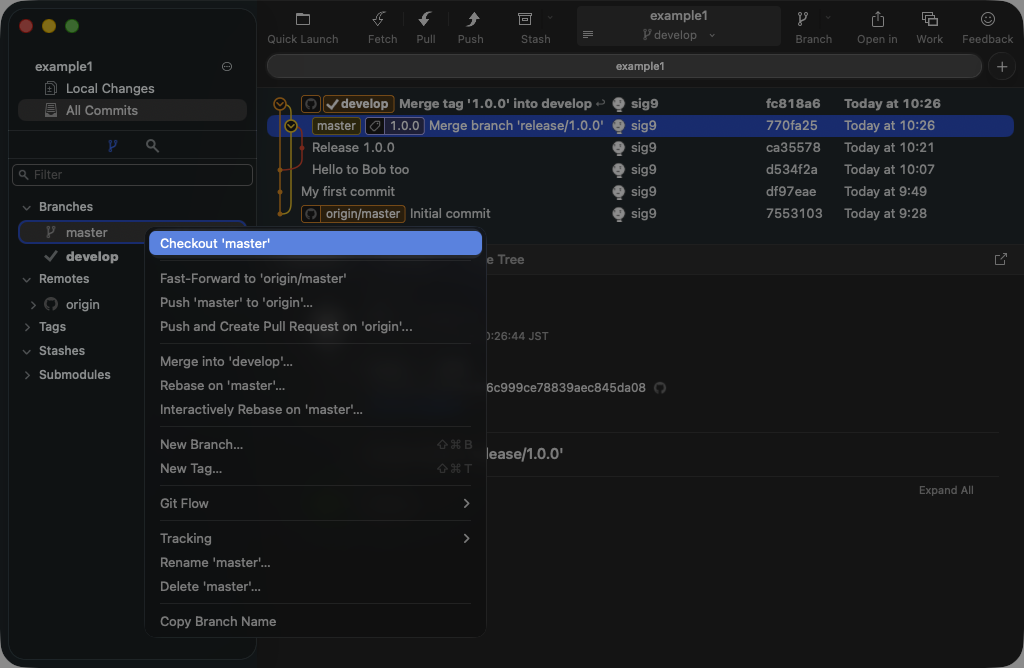This screenshot has height=668, width=1024.
Task: Click the Pull toolbar icon
Action: [425, 19]
